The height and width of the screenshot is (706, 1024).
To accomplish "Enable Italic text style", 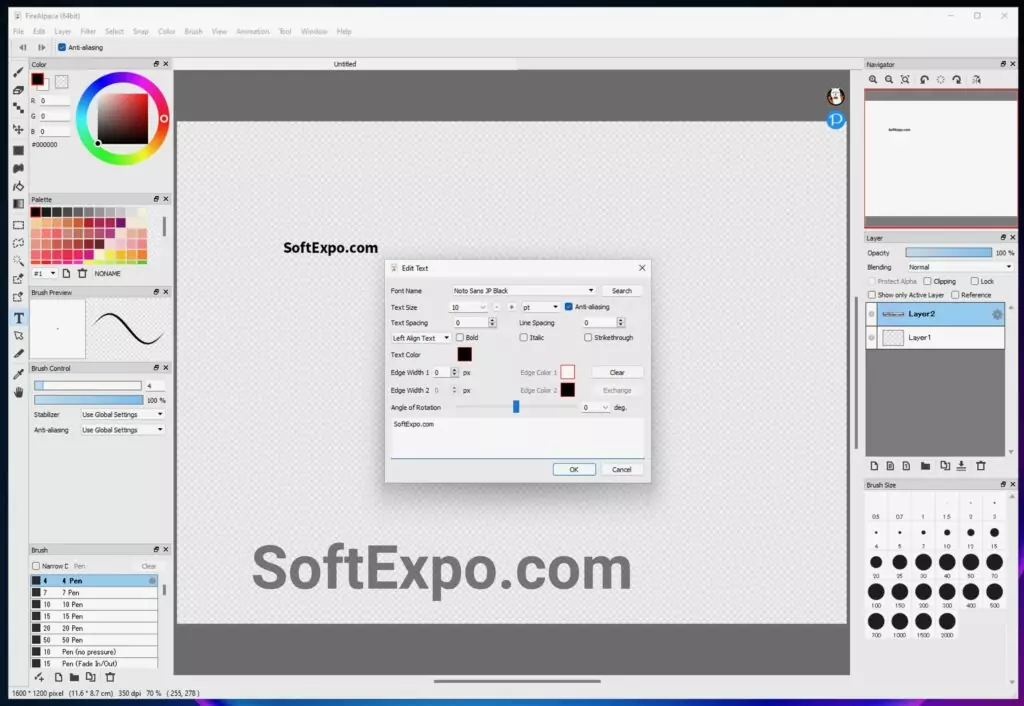I will coord(525,338).
